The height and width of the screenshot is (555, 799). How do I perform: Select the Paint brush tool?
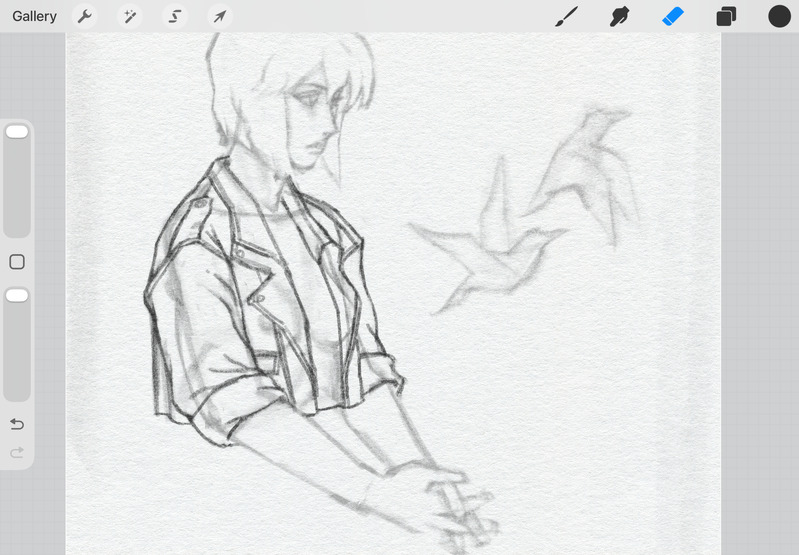pyautogui.click(x=567, y=16)
